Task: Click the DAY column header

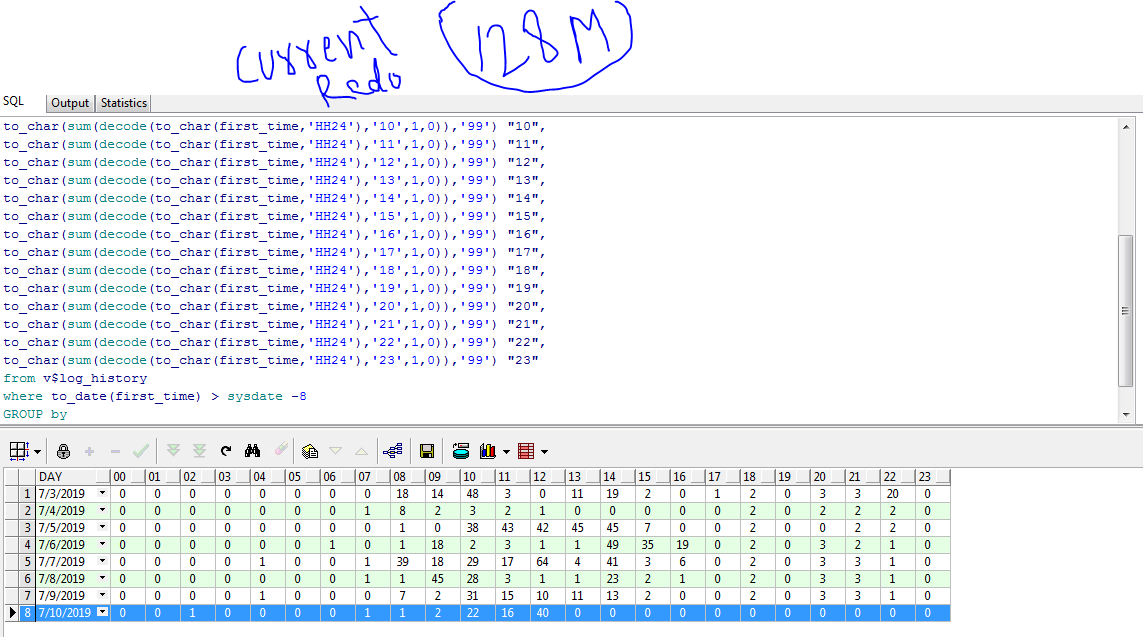Action: point(66,477)
